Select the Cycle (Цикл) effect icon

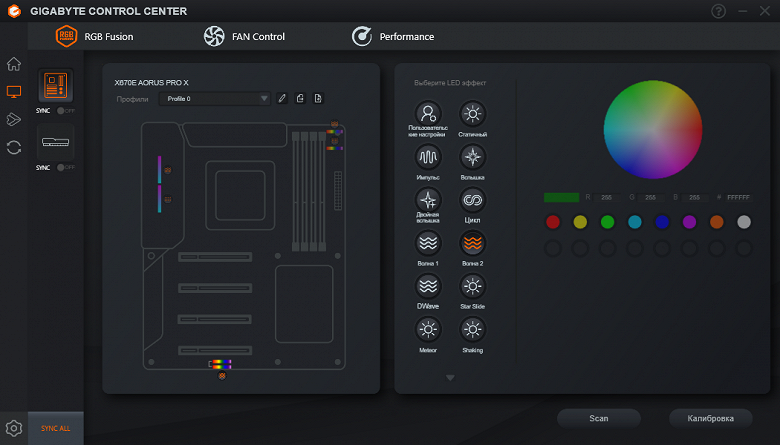[x=472, y=200]
